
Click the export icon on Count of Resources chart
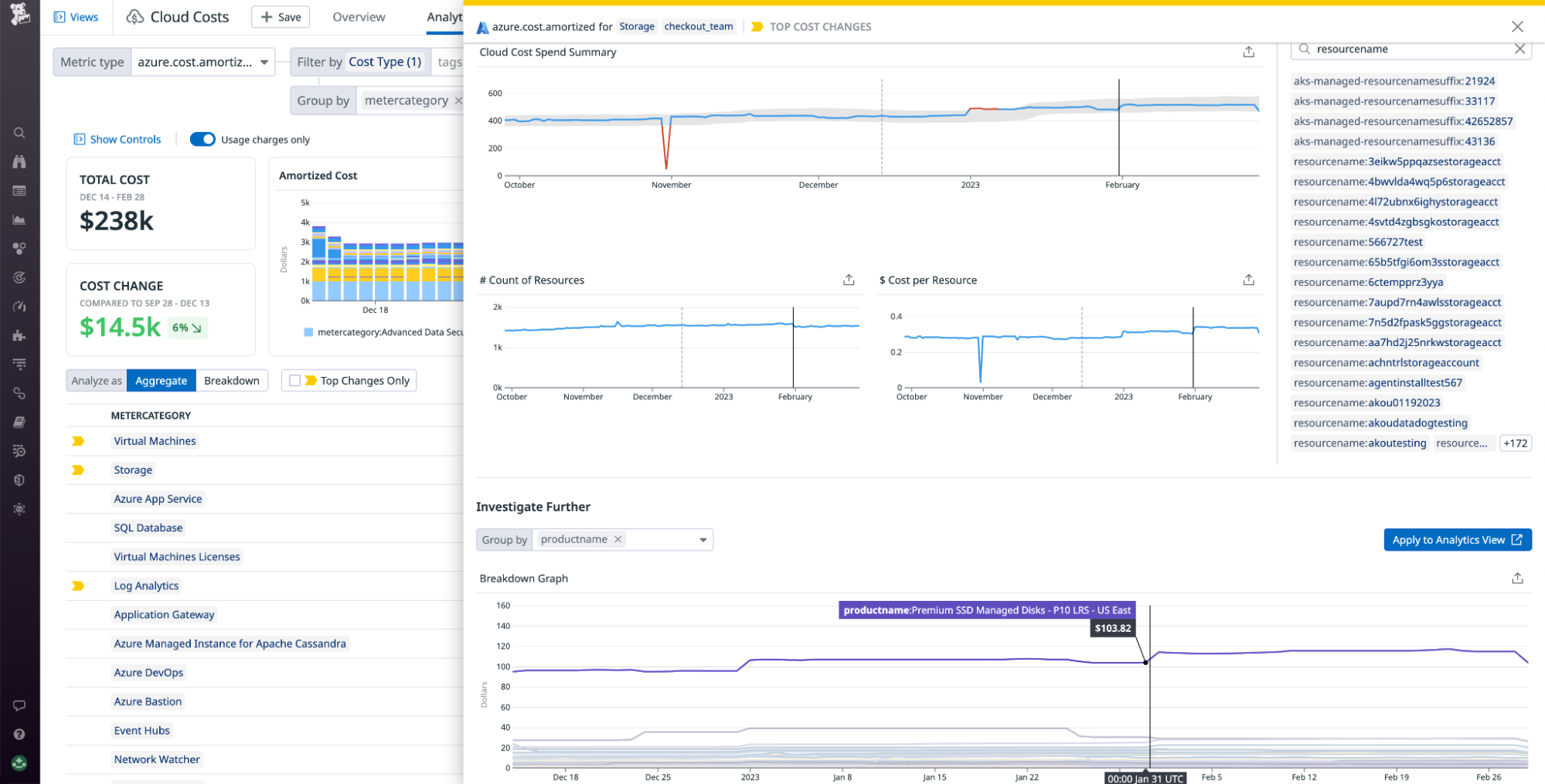coord(848,280)
